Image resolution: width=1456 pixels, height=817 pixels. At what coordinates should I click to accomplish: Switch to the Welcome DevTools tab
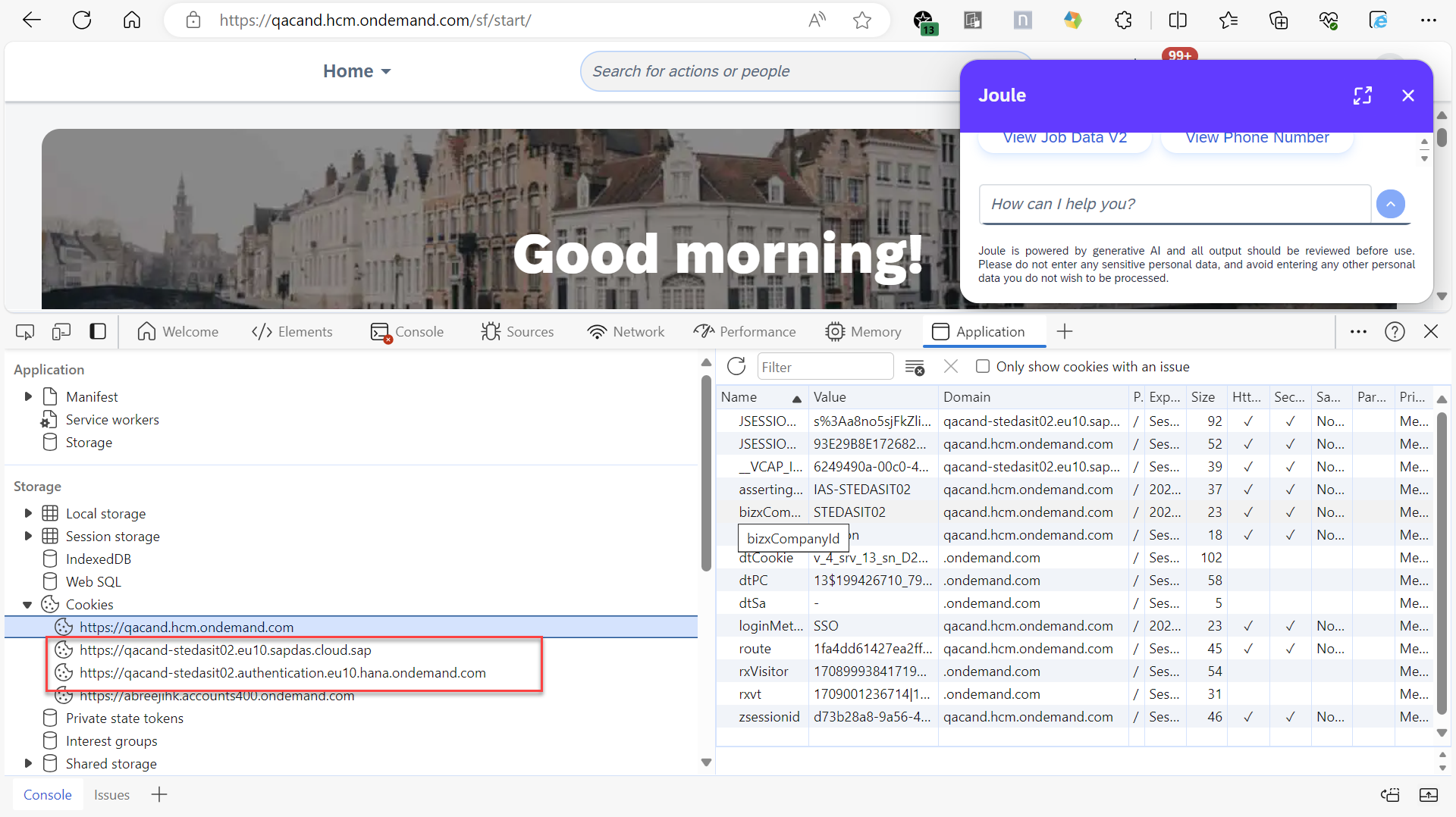178,332
